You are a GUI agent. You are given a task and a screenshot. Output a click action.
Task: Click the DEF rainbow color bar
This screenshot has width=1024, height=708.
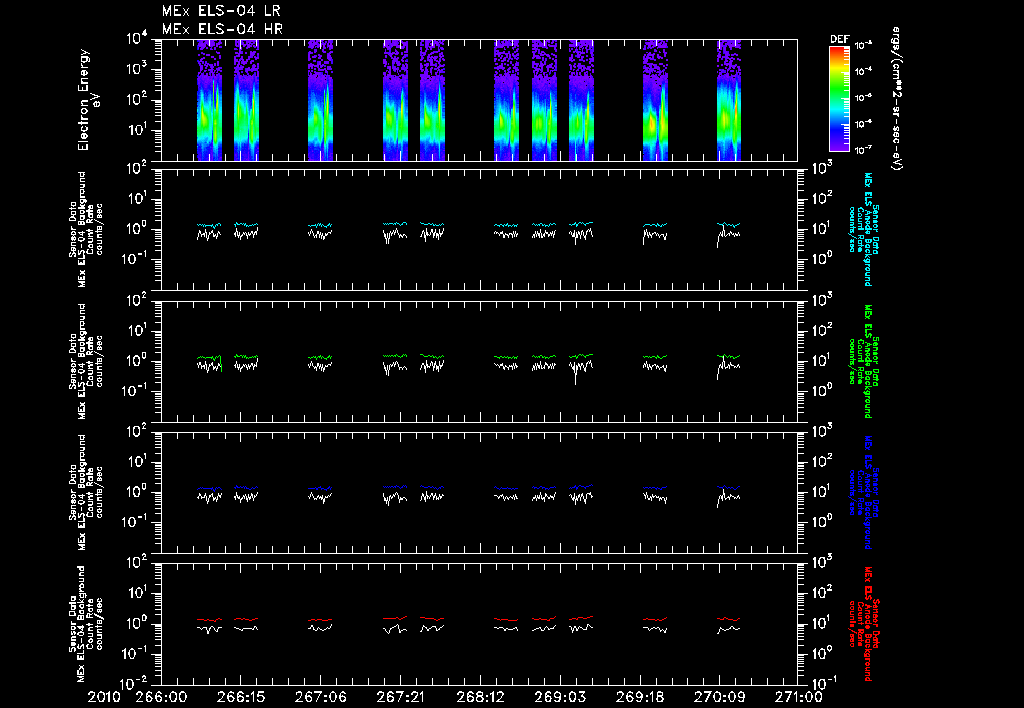[x=839, y=99]
